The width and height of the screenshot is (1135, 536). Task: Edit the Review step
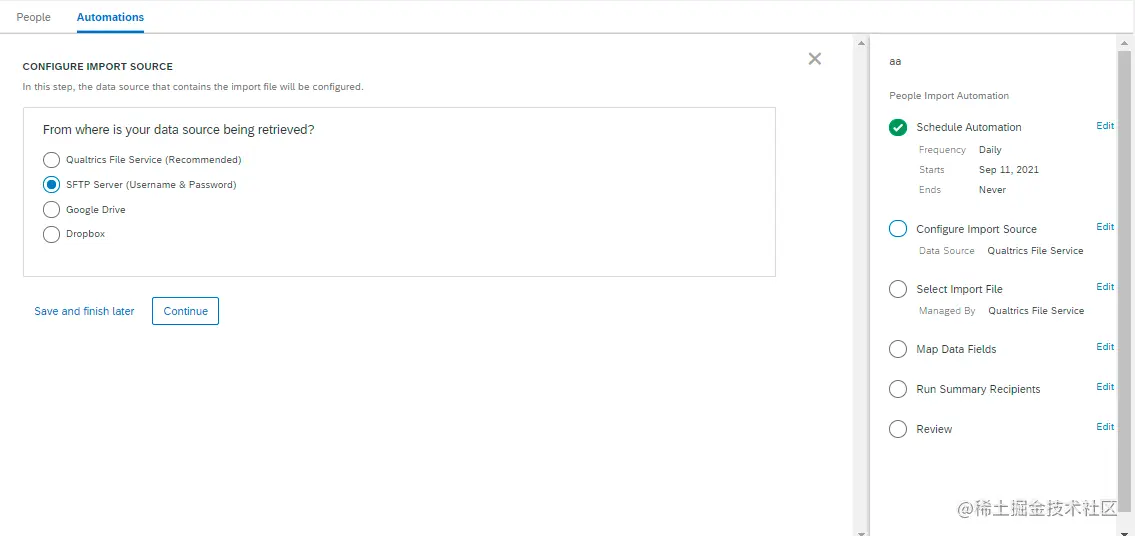point(1105,427)
